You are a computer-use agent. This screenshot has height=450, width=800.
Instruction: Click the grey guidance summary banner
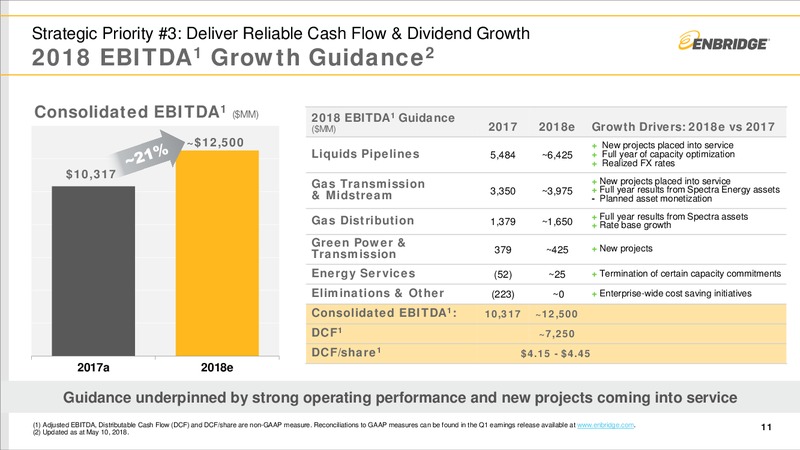(x=400, y=397)
